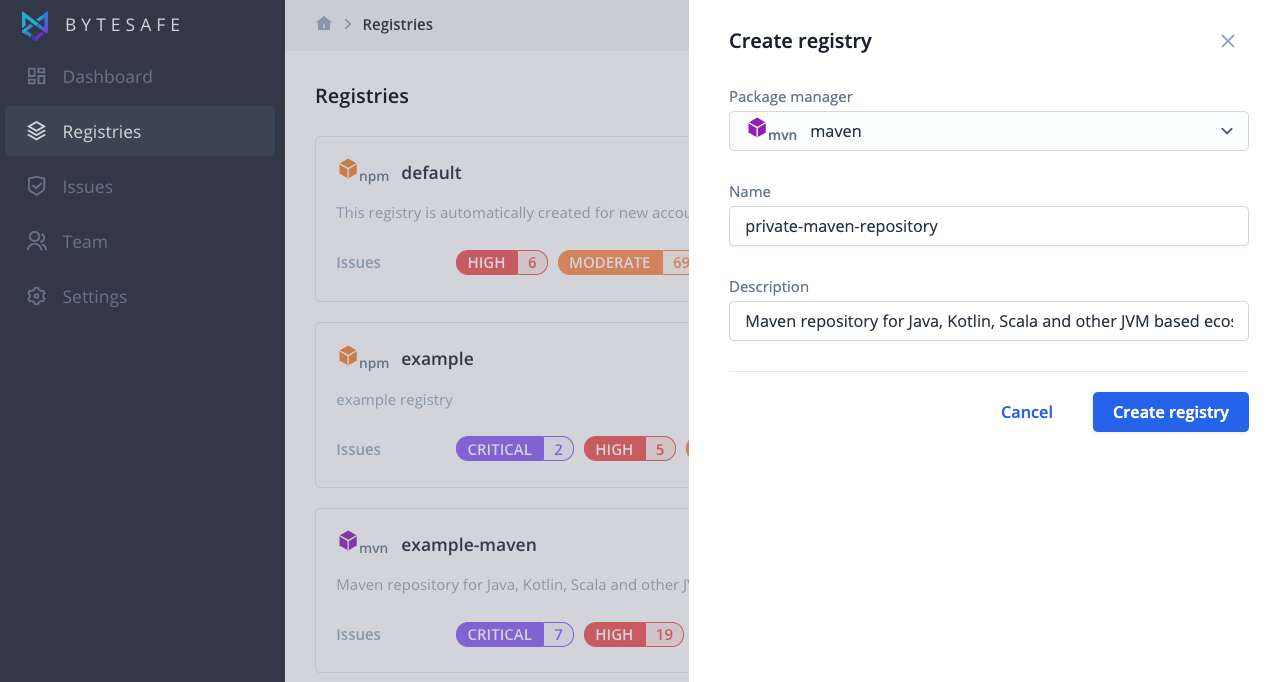Click the default registry description text
The image size is (1279, 682).
[x=512, y=212]
